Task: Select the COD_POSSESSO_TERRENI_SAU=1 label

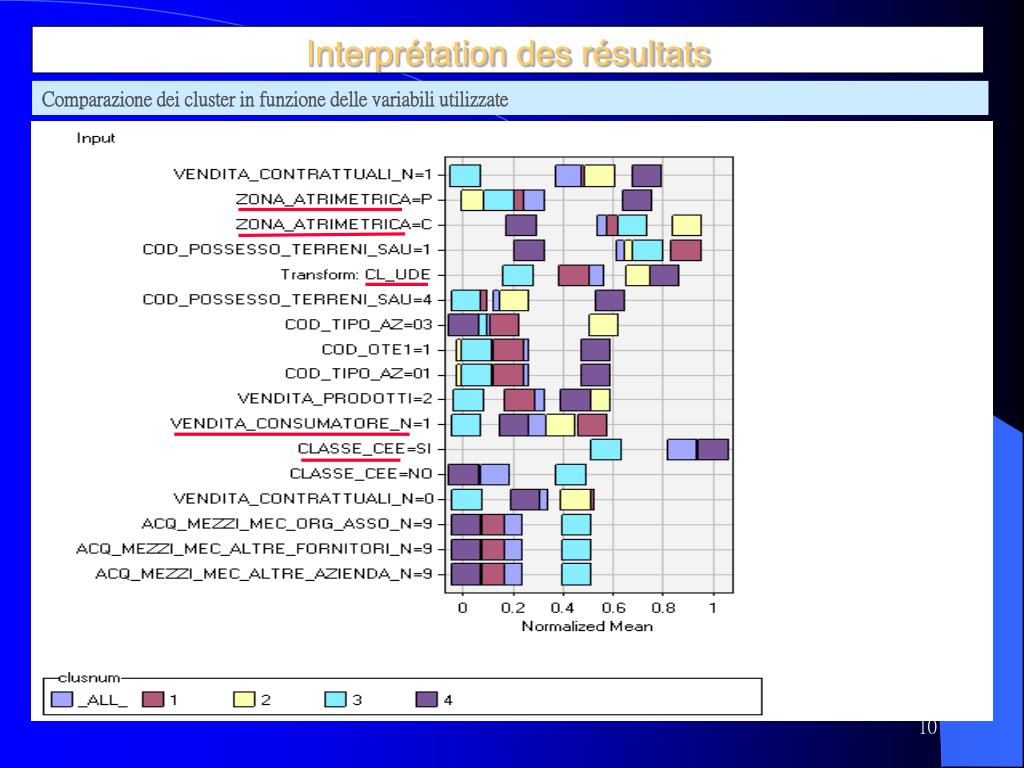Action: 287,249
